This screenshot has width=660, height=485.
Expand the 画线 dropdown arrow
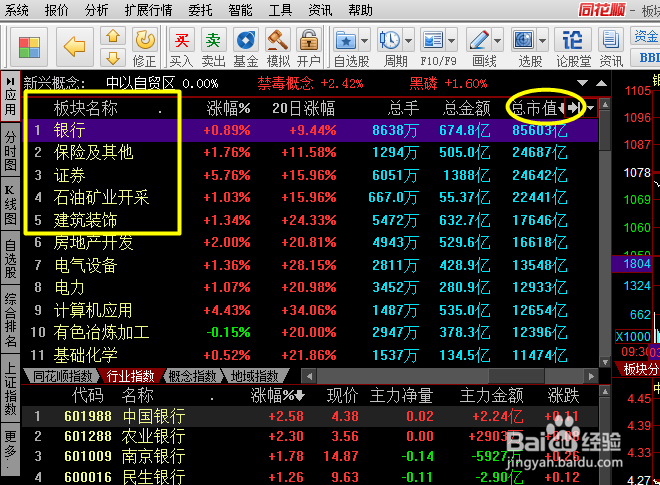498,41
